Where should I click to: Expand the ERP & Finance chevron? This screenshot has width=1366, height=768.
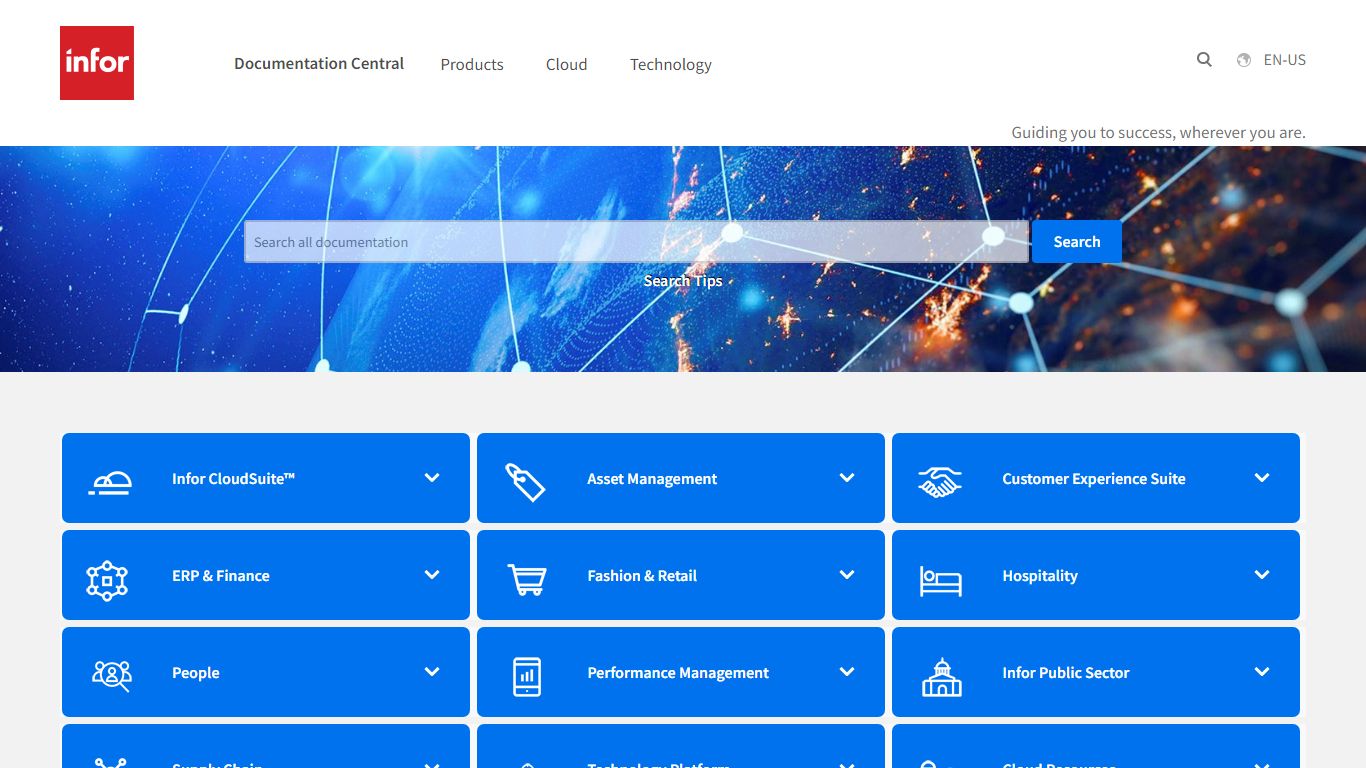(x=432, y=575)
